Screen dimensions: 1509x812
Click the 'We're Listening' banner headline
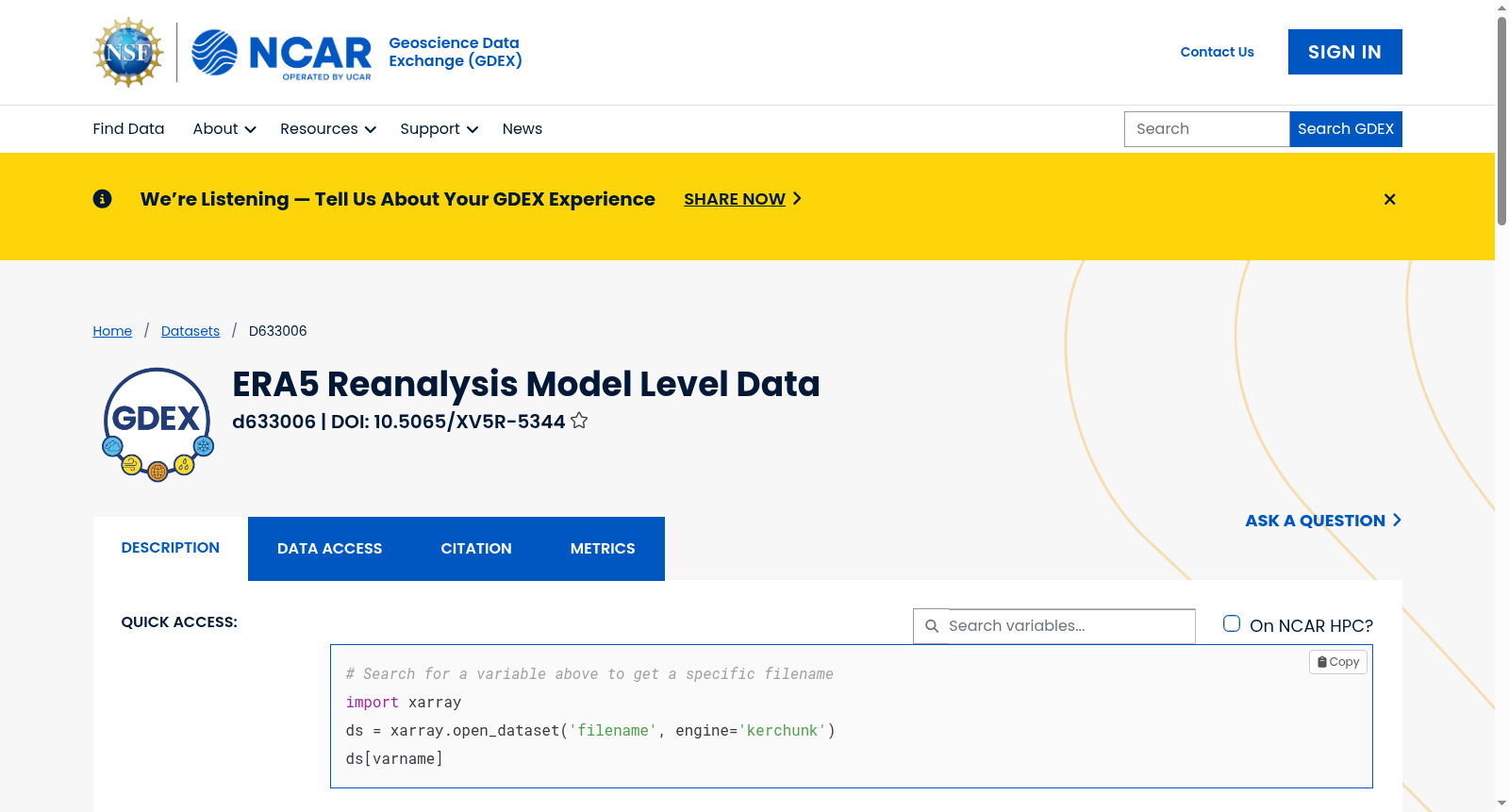pyautogui.click(x=398, y=199)
